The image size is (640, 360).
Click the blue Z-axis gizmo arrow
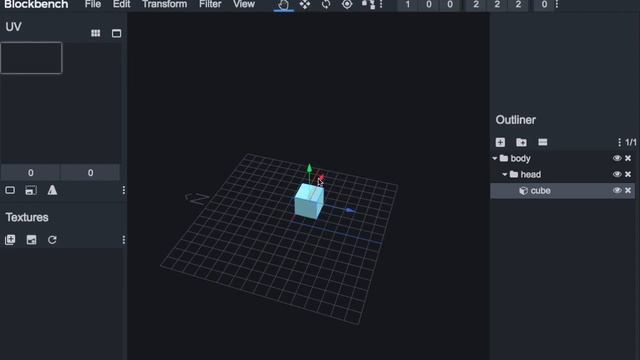[x=350, y=210]
